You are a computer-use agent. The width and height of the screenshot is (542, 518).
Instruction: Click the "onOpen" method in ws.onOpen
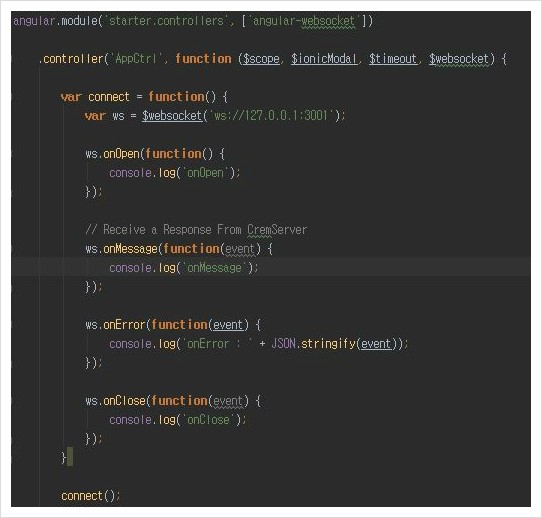click(121, 154)
